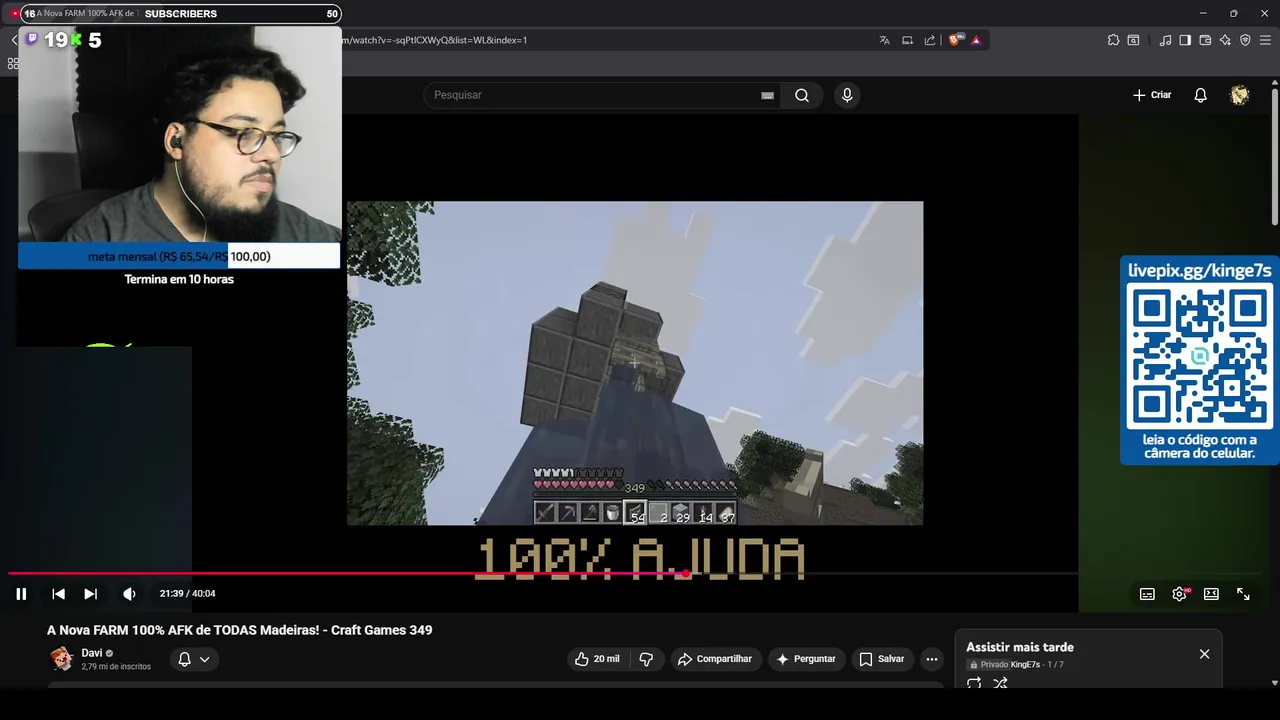Open the Brave Wallet icon
Viewport: 1280px width, 720px height.
[1205, 40]
